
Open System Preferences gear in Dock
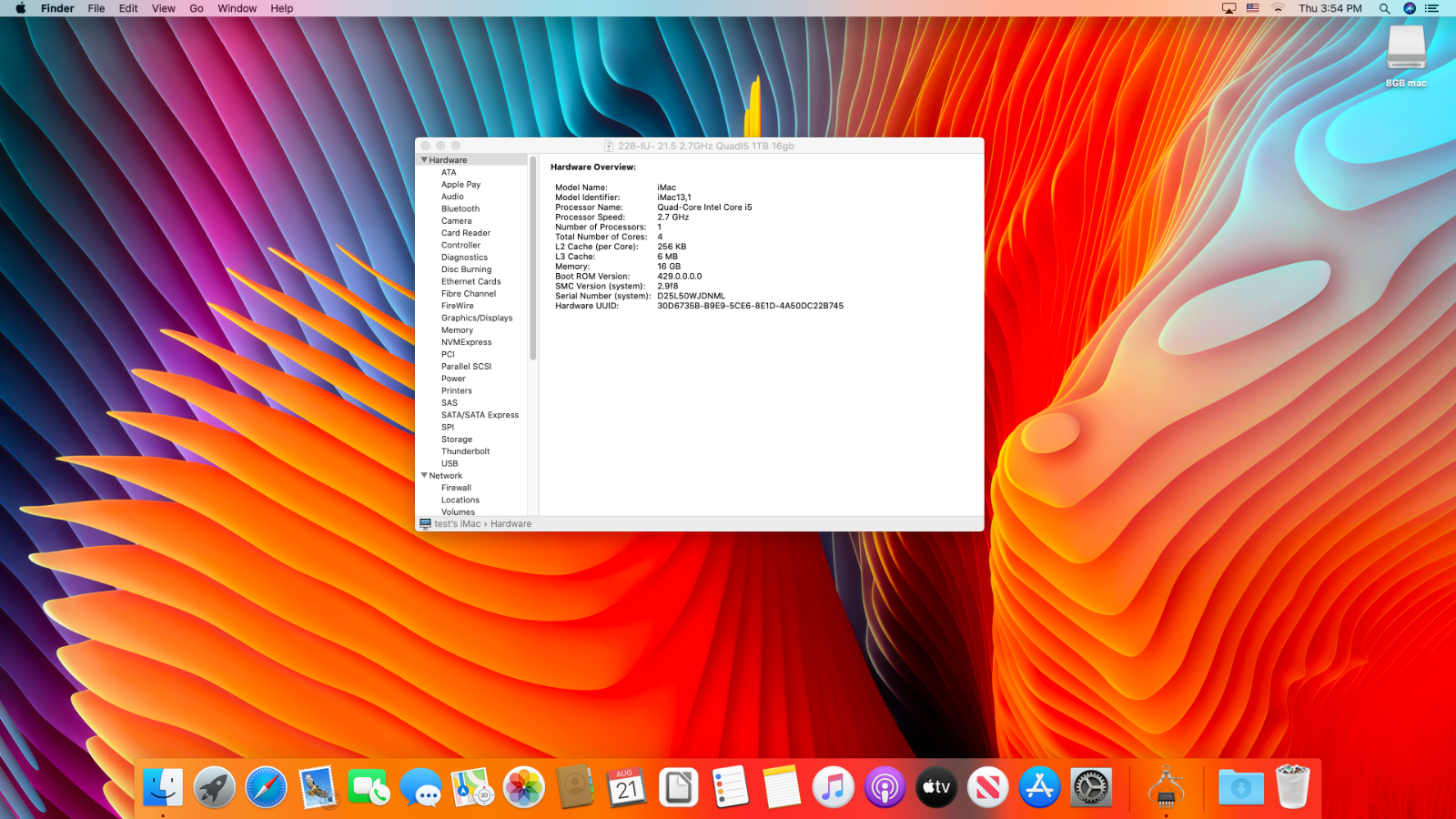click(1090, 787)
